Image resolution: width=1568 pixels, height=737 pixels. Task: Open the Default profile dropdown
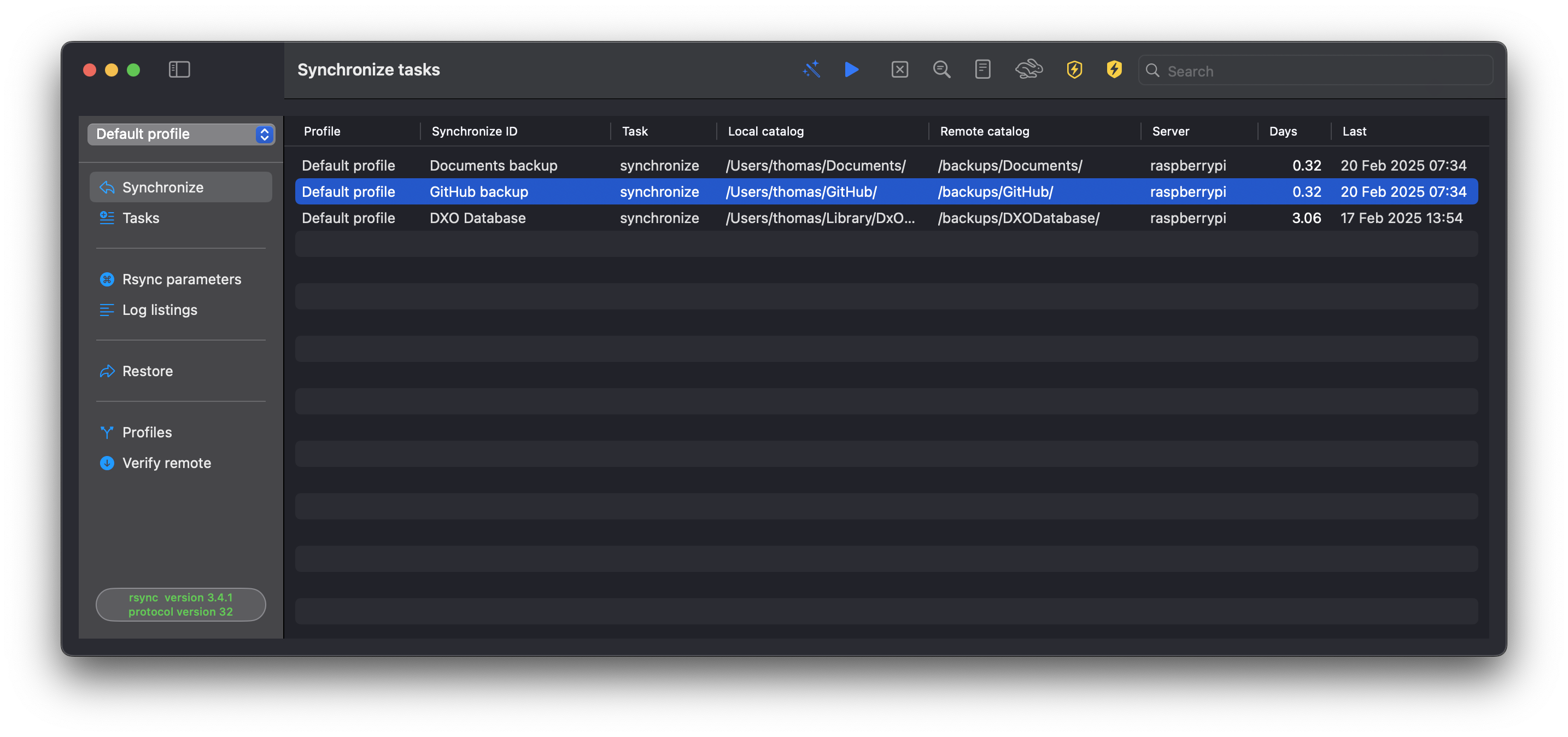point(181,134)
